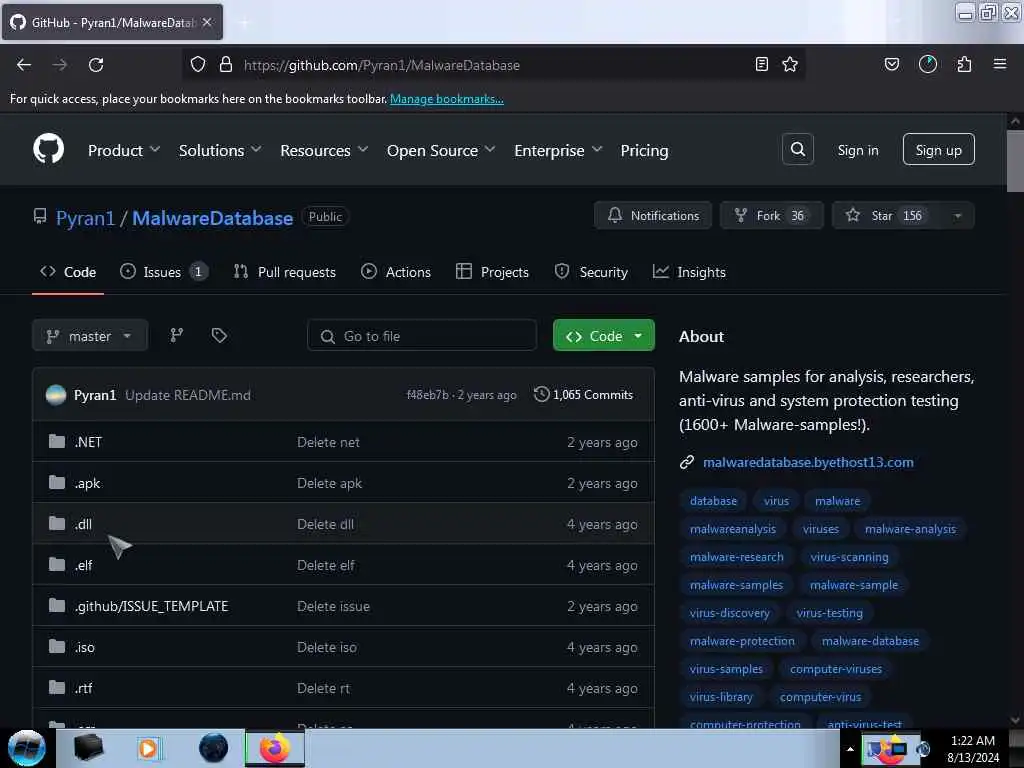Switch to the Projects tab
Screen dimensions: 1024x768
[492, 272]
